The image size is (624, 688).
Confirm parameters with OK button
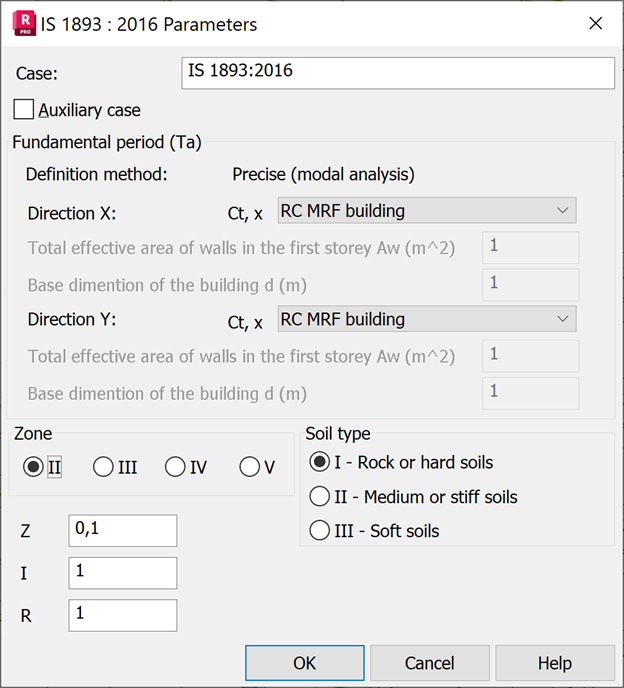304,663
